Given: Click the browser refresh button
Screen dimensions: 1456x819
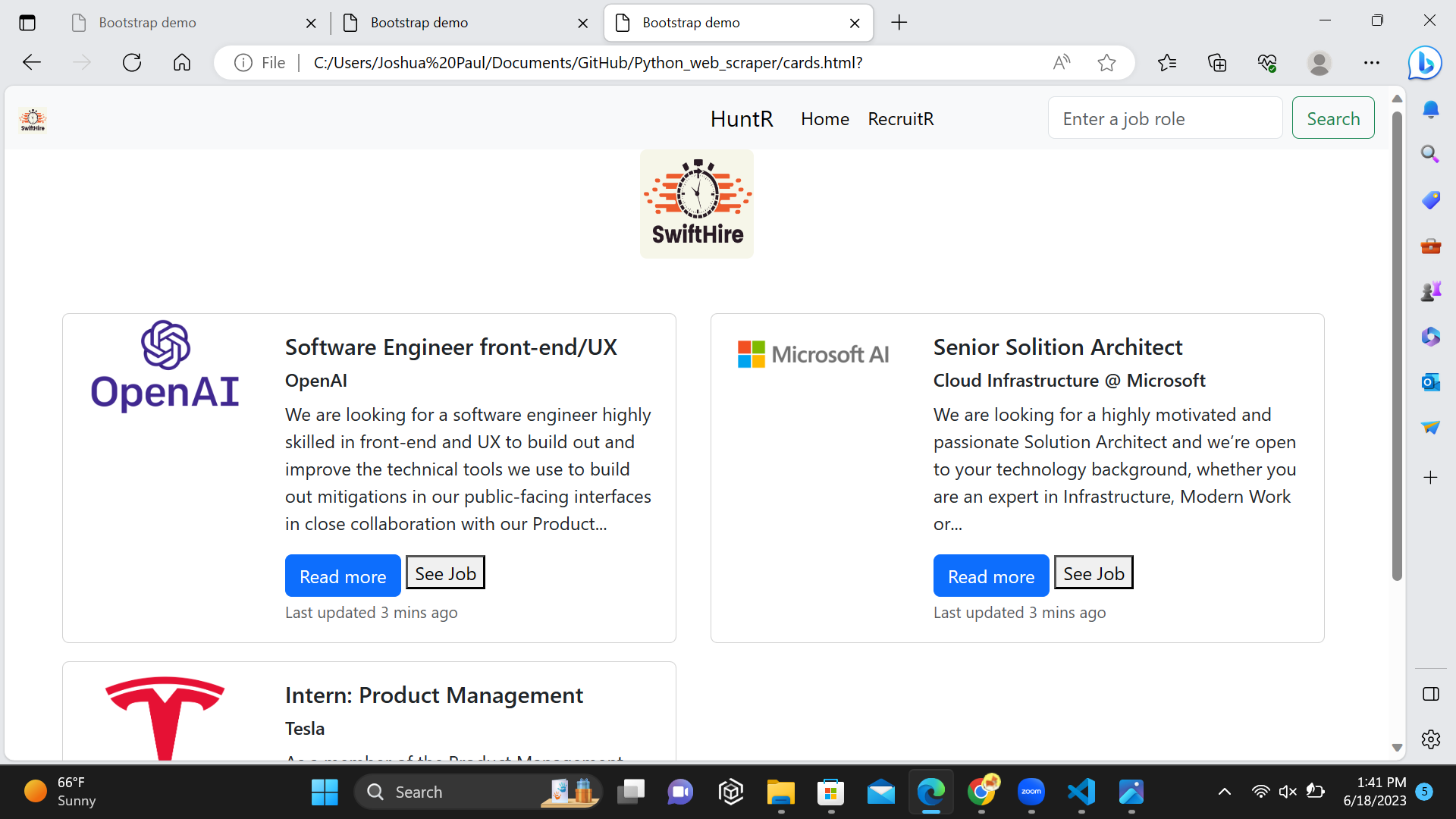Looking at the screenshot, I should pyautogui.click(x=132, y=63).
